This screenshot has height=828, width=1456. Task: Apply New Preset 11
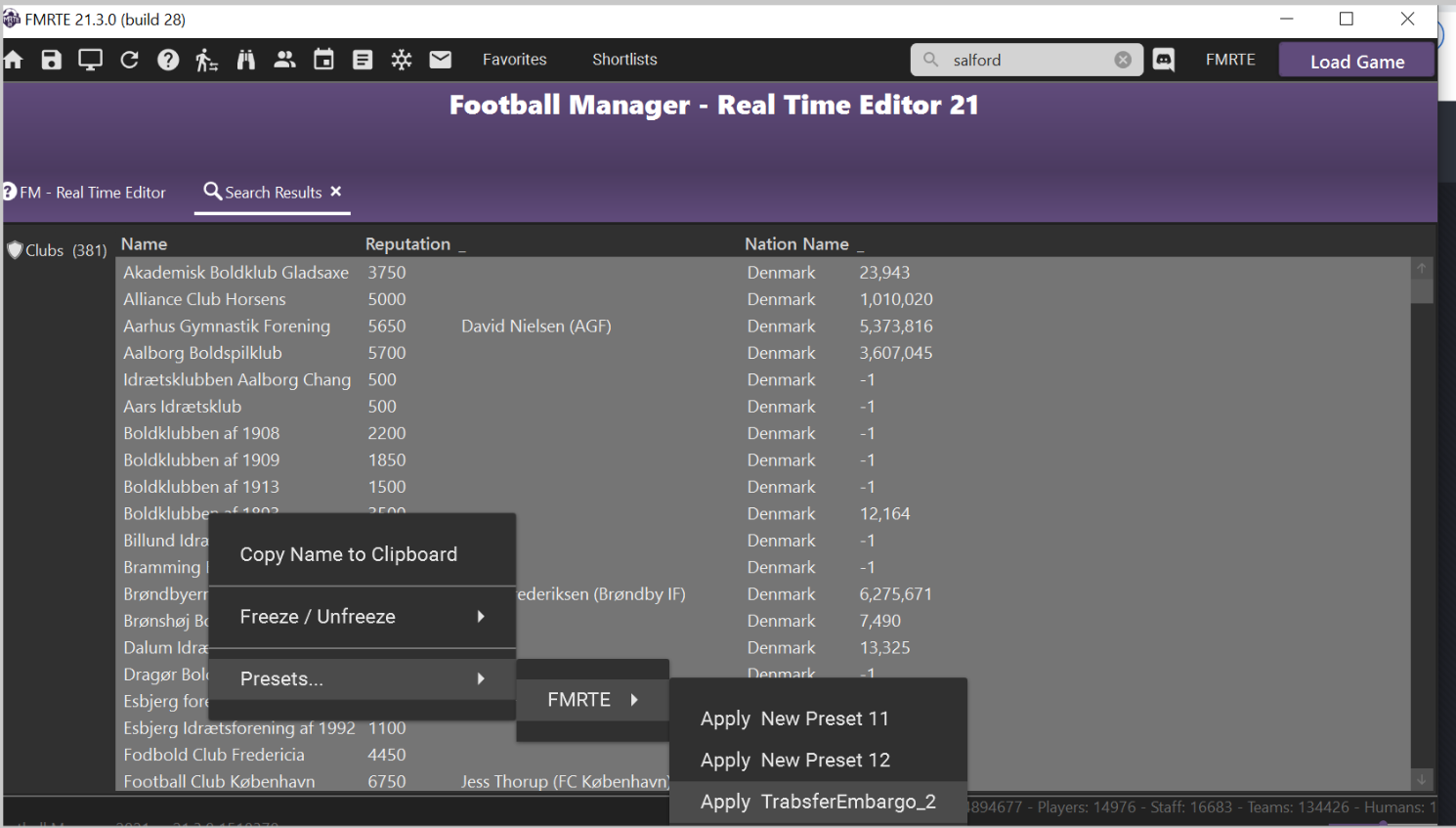click(818, 719)
